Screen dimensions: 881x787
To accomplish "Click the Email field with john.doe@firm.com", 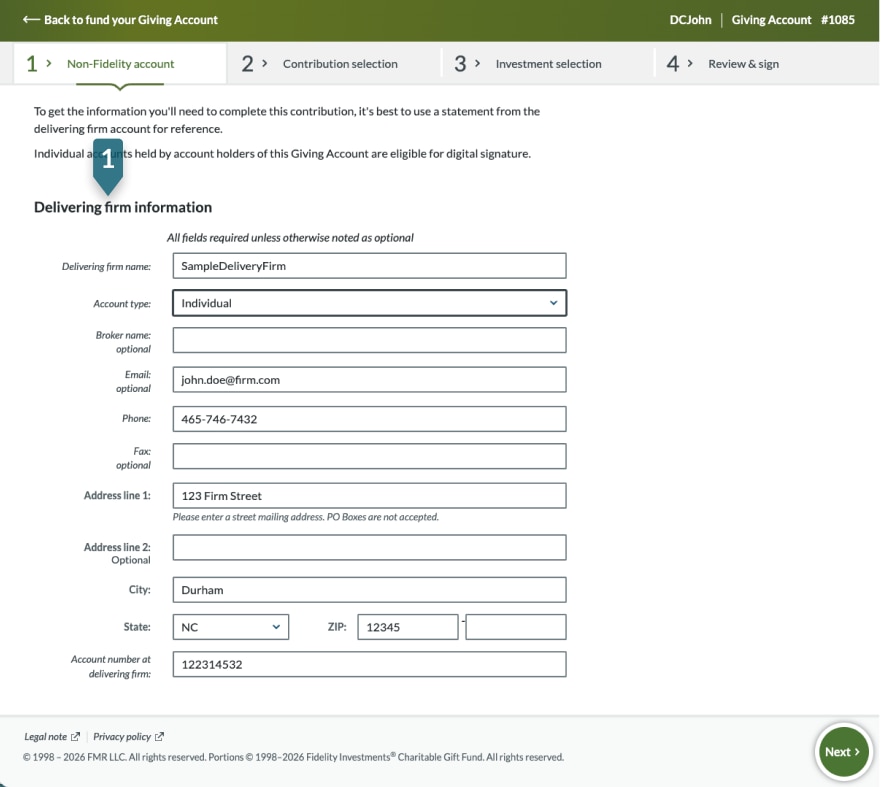I will tap(369, 380).
